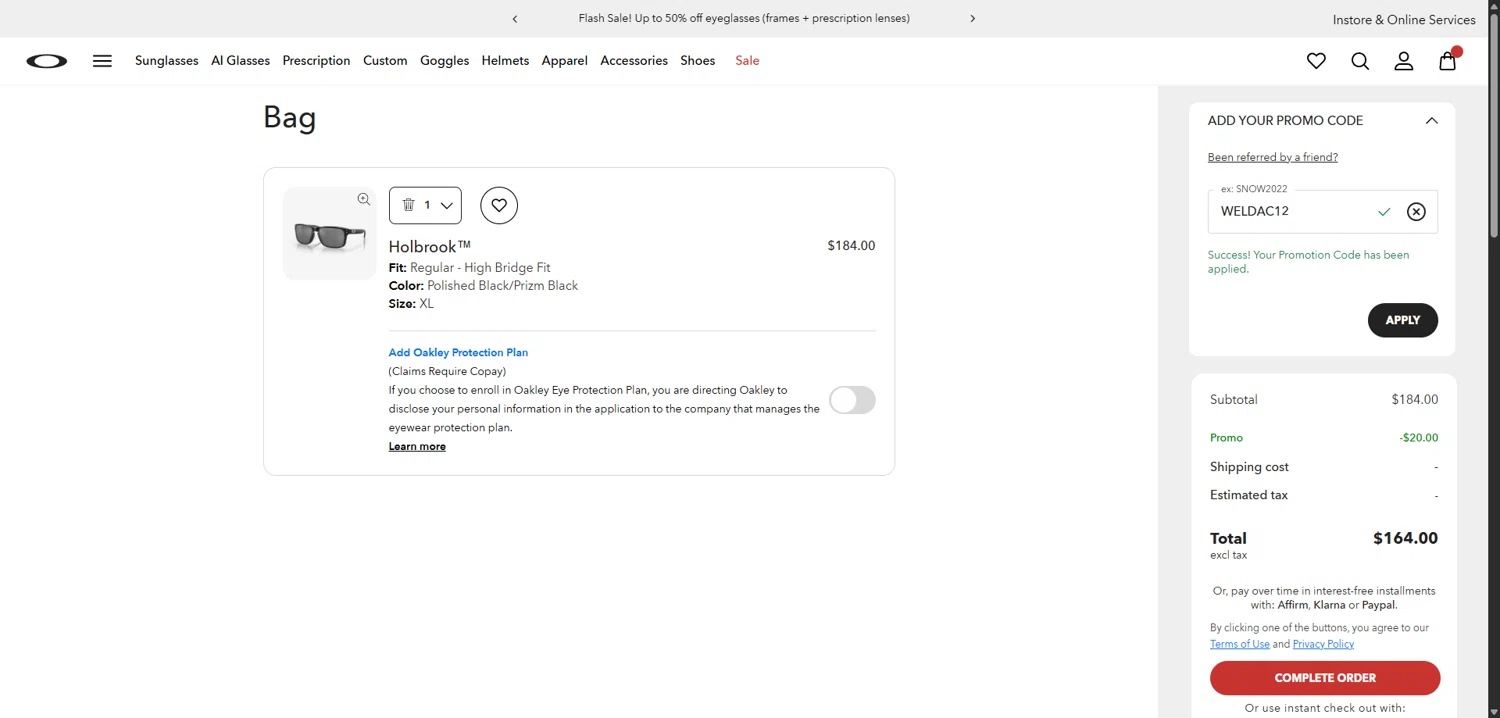Click the $164.00 total amount
The image size is (1500, 718).
point(1405,538)
